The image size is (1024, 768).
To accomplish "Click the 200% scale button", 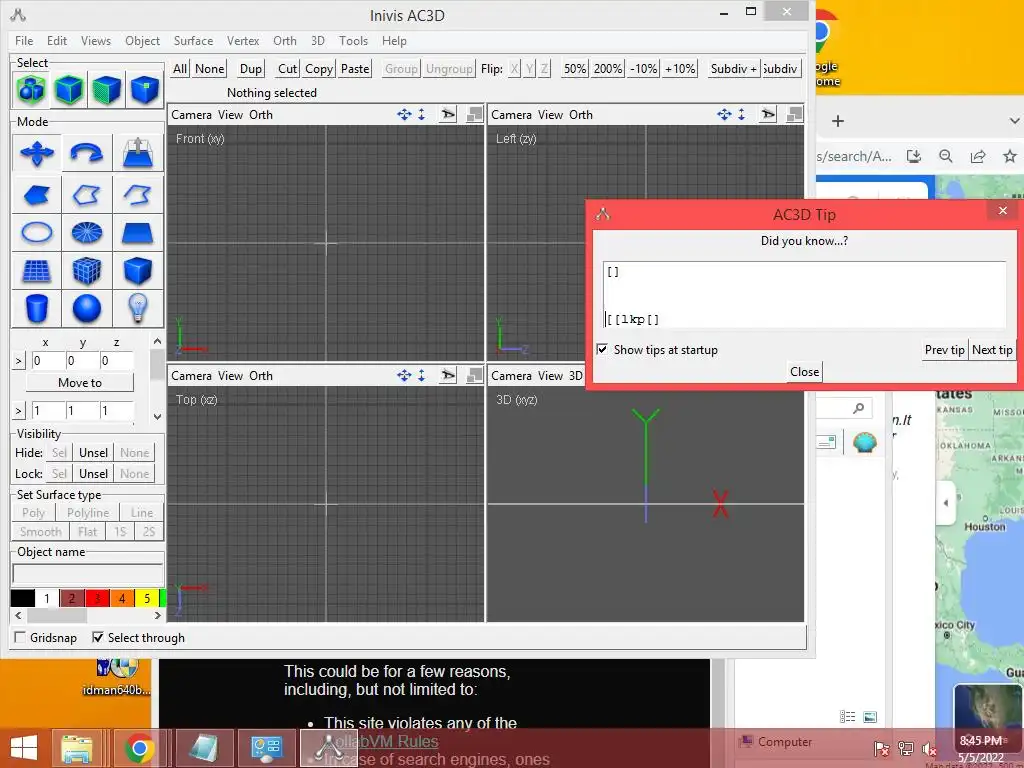I will [607, 69].
